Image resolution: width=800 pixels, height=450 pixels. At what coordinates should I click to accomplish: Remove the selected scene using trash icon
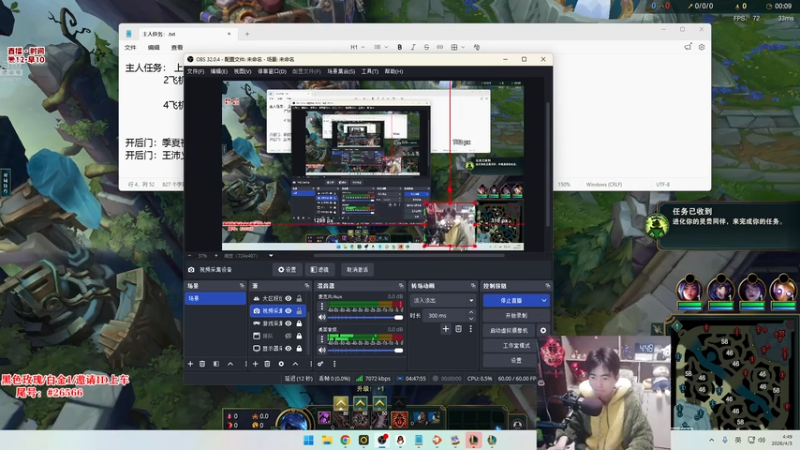coord(203,364)
